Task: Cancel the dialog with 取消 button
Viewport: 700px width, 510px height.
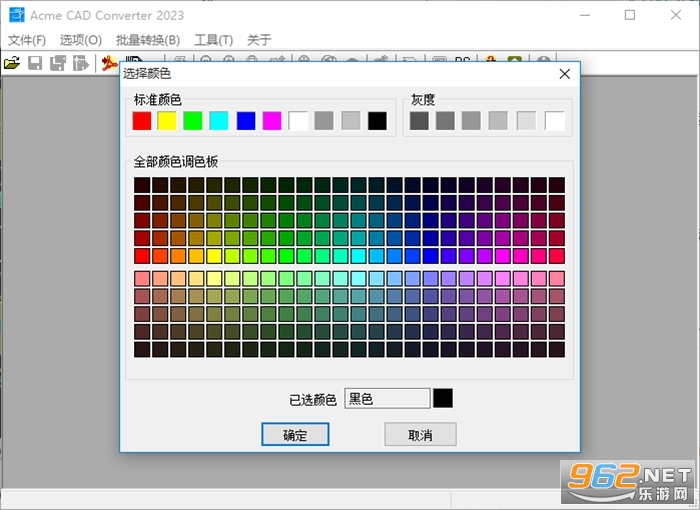Action: [420, 434]
